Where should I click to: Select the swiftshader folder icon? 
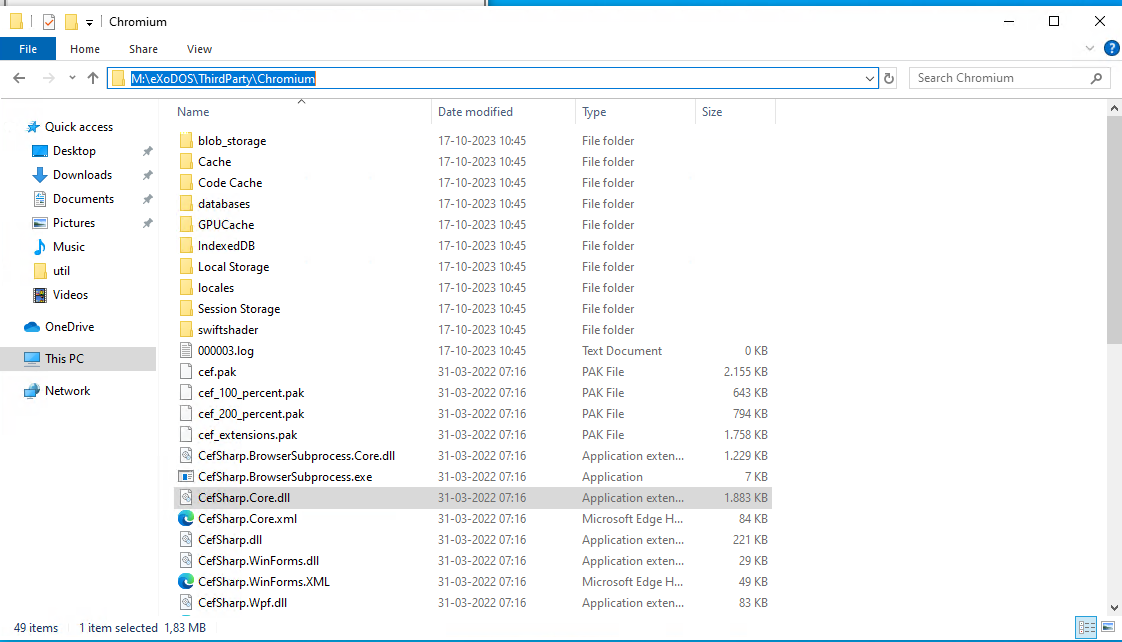pos(186,330)
